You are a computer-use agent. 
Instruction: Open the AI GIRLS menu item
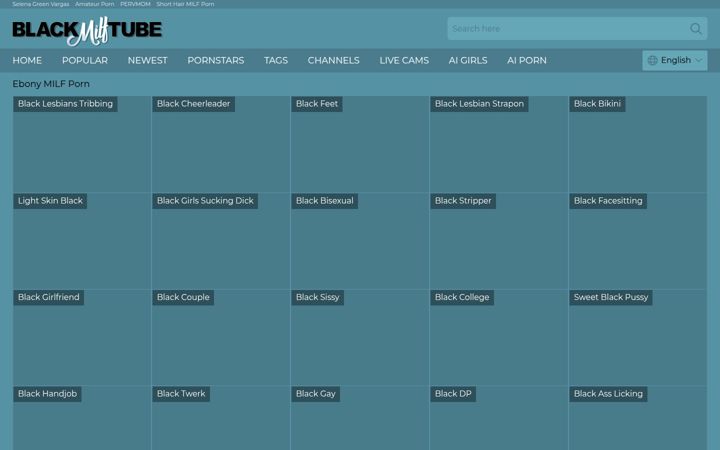point(468,61)
